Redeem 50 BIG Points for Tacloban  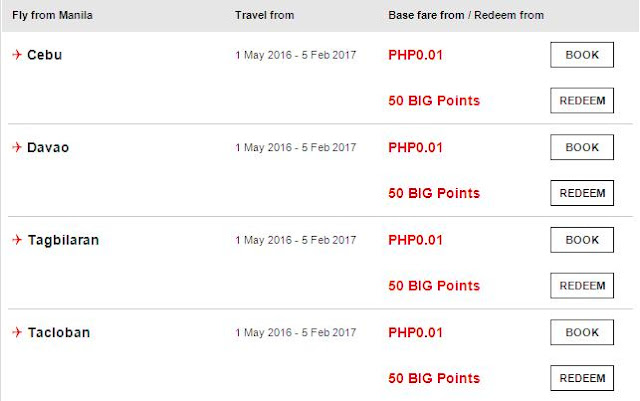(x=582, y=378)
